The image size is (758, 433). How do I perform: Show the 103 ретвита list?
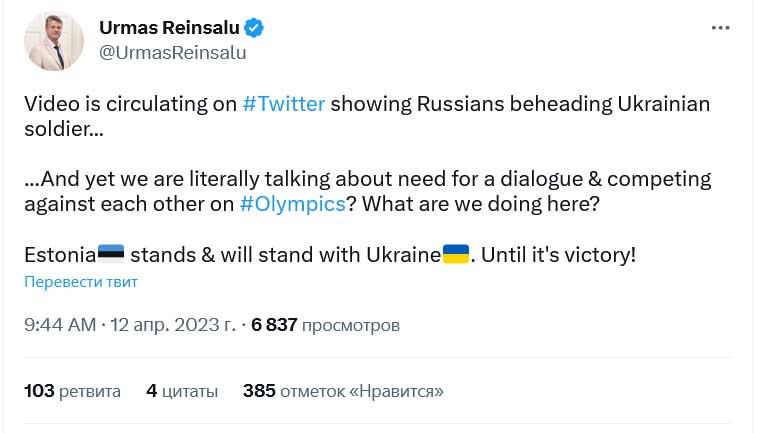coord(72,390)
